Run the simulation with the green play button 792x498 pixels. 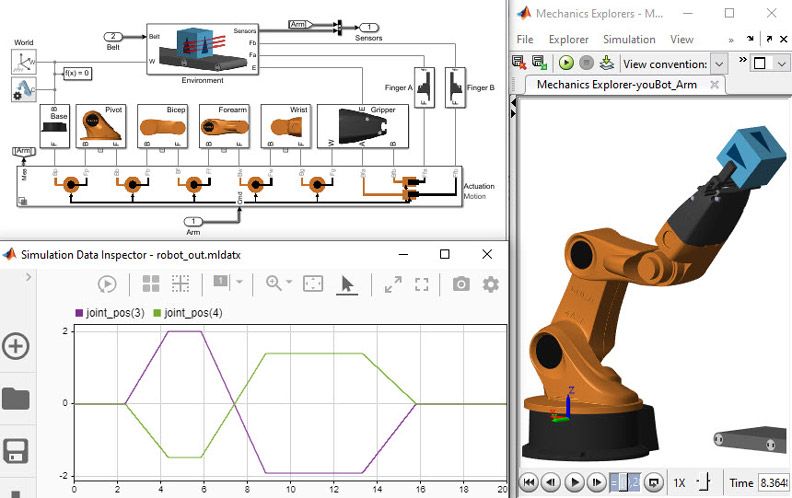[x=567, y=63]
